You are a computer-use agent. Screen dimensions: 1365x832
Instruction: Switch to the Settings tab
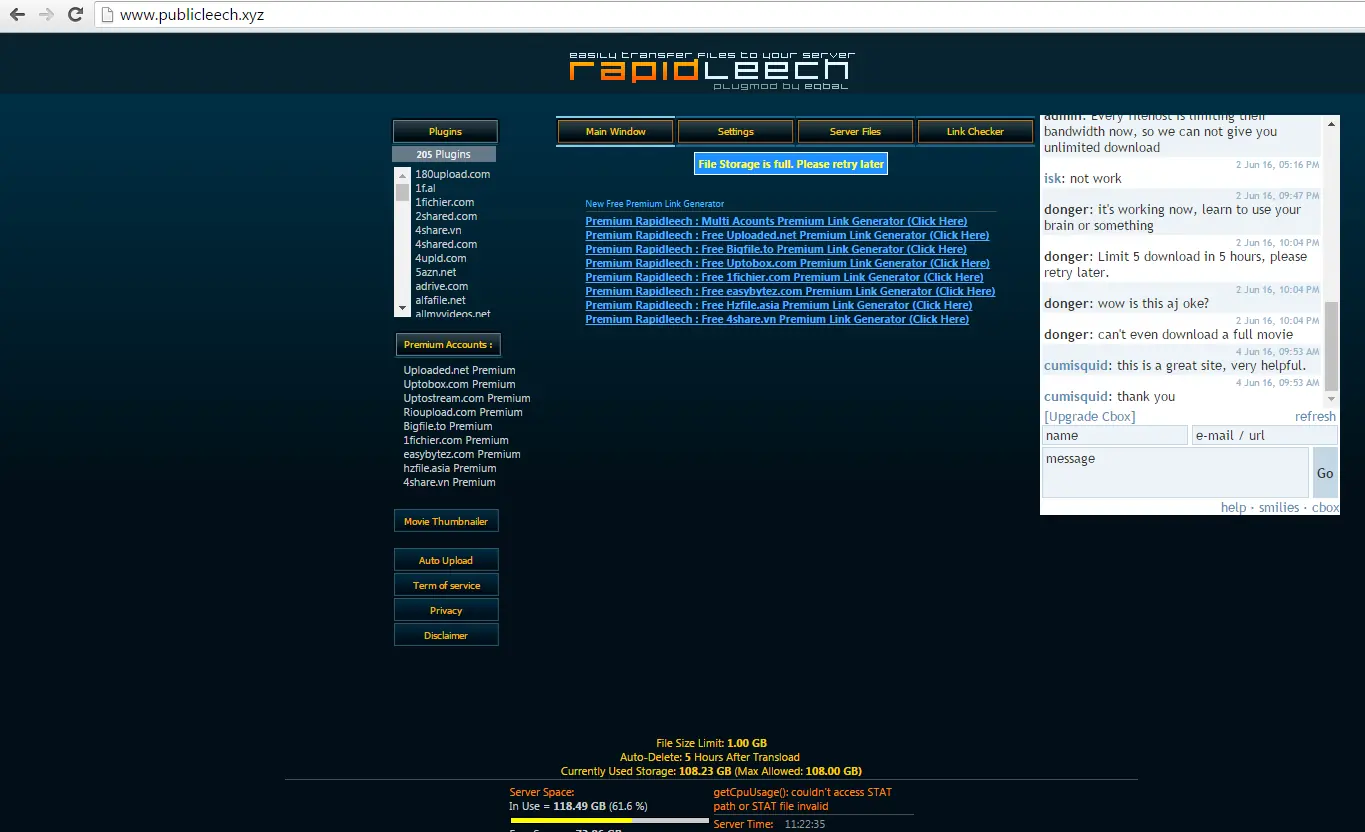736,132
